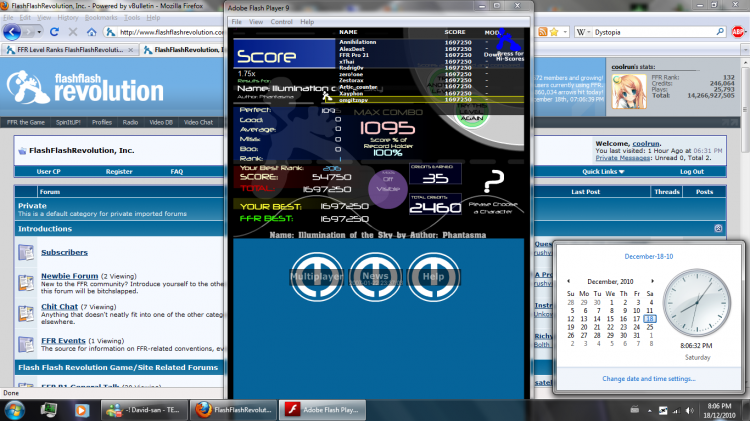Click the FlashFlash Revolution logo
The image size is (750, 421).
tap(85, 87)
